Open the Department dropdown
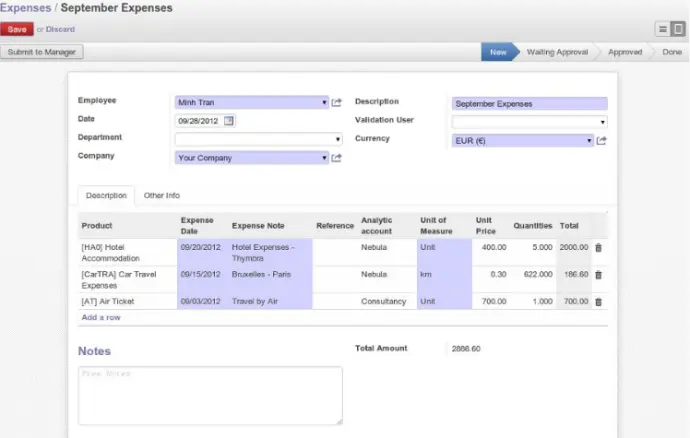Image resolution: width=690 pixels, height=438 pixels. pos(337,140)
